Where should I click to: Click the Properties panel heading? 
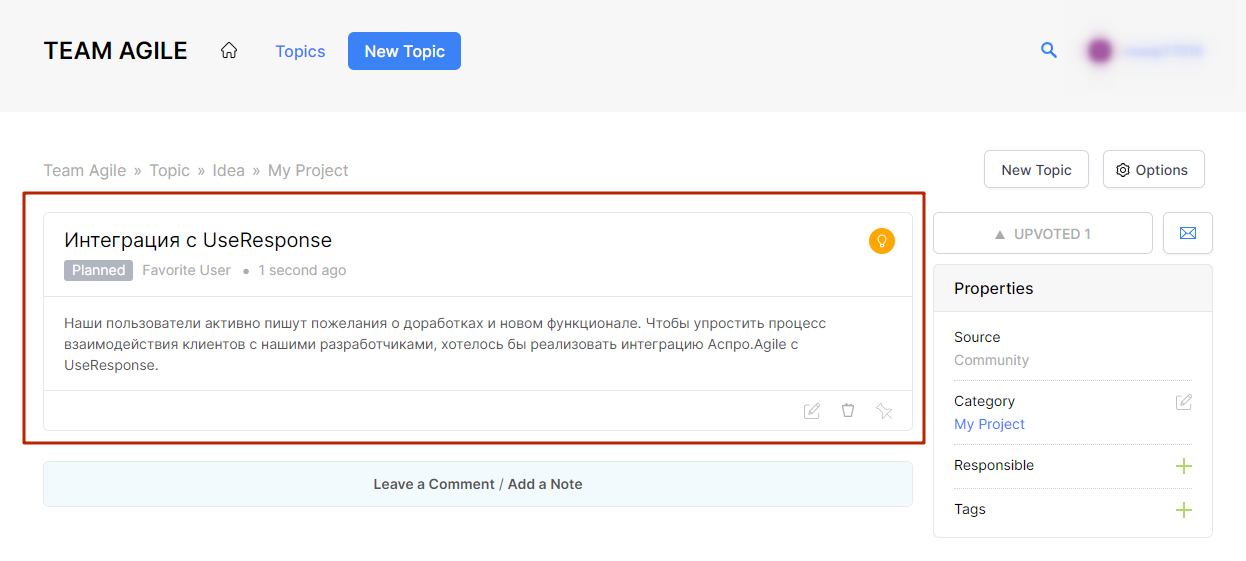(x=994, y=288)
